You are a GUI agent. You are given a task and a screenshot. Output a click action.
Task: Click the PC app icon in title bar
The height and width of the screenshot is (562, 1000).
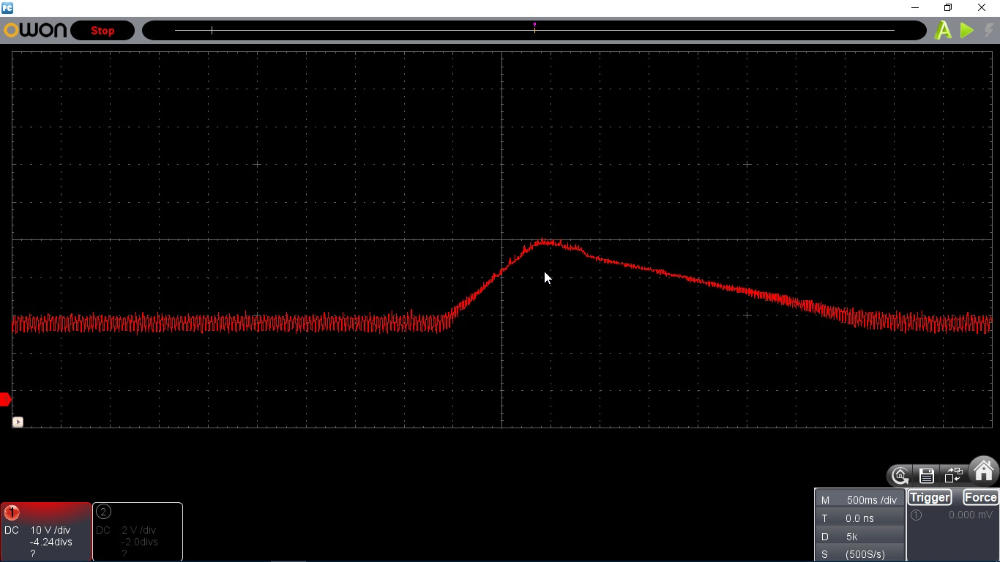point(7,8)
